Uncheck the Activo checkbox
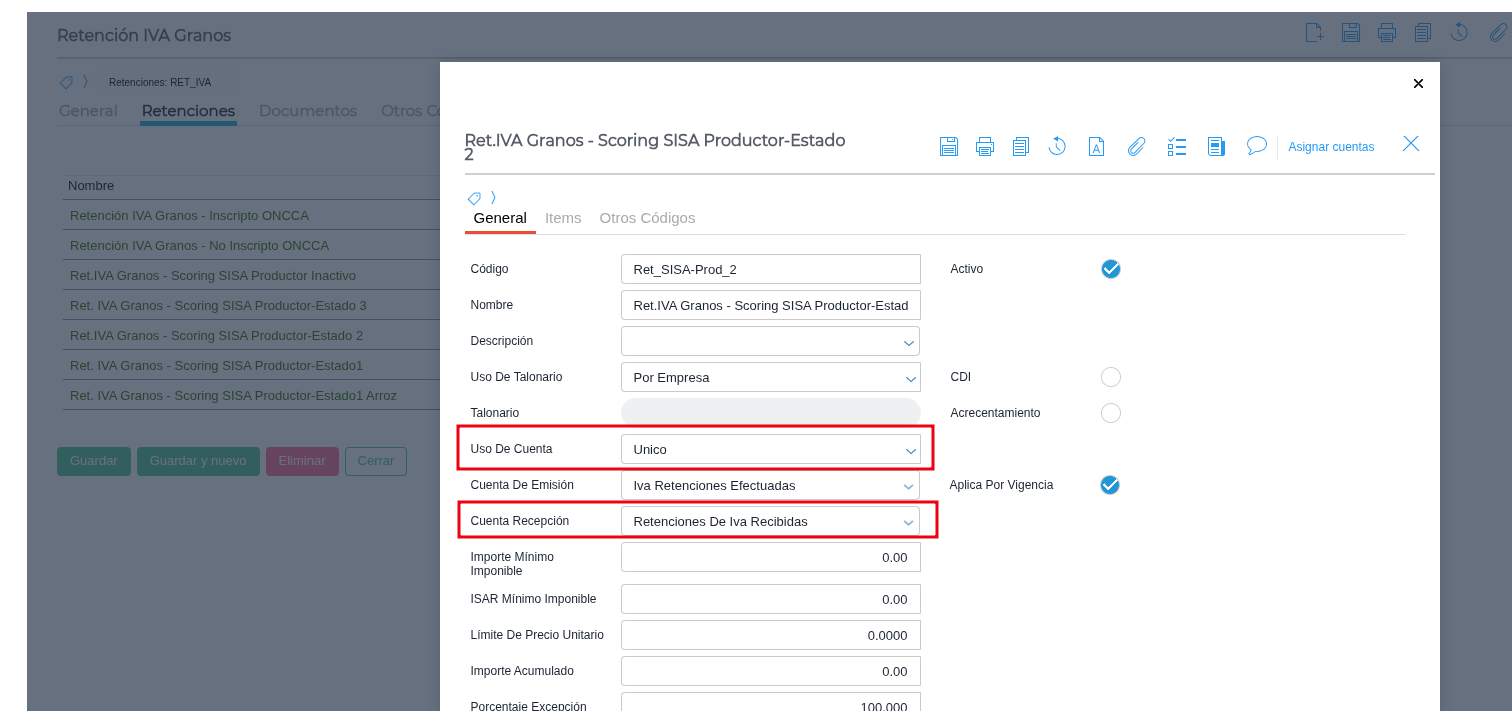Screen dimensions: 1512x711 (1110, 269)
